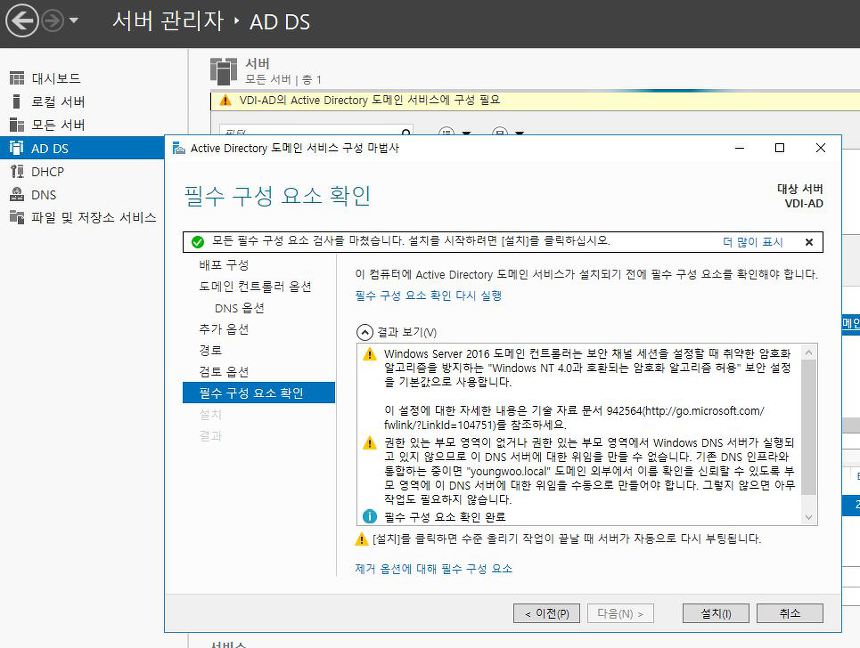This screenshot has width=860, height=648.
Task: Click 'Rerun prerequisites check' link
Action: [x=428, y=296]
